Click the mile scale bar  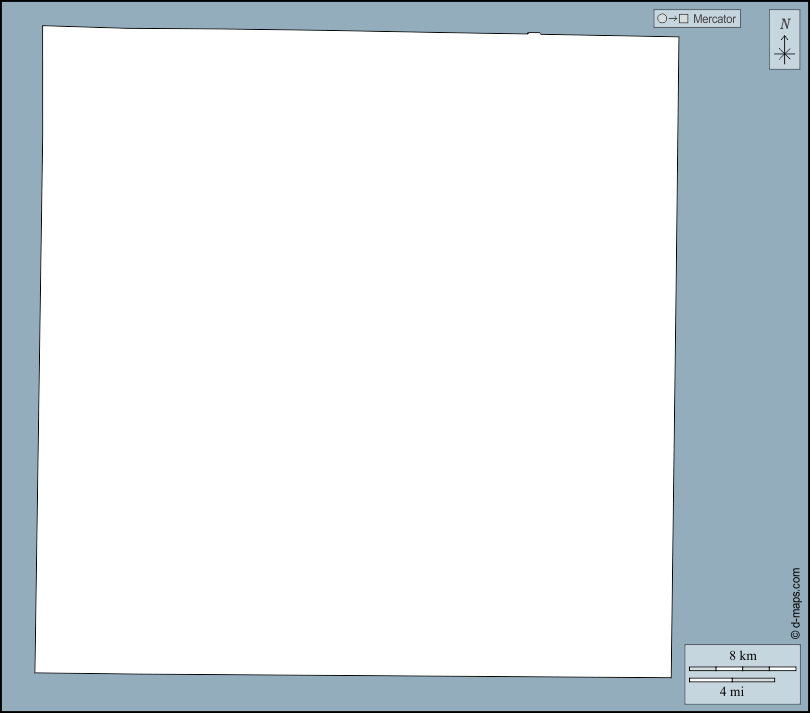(x=731, y=680)
